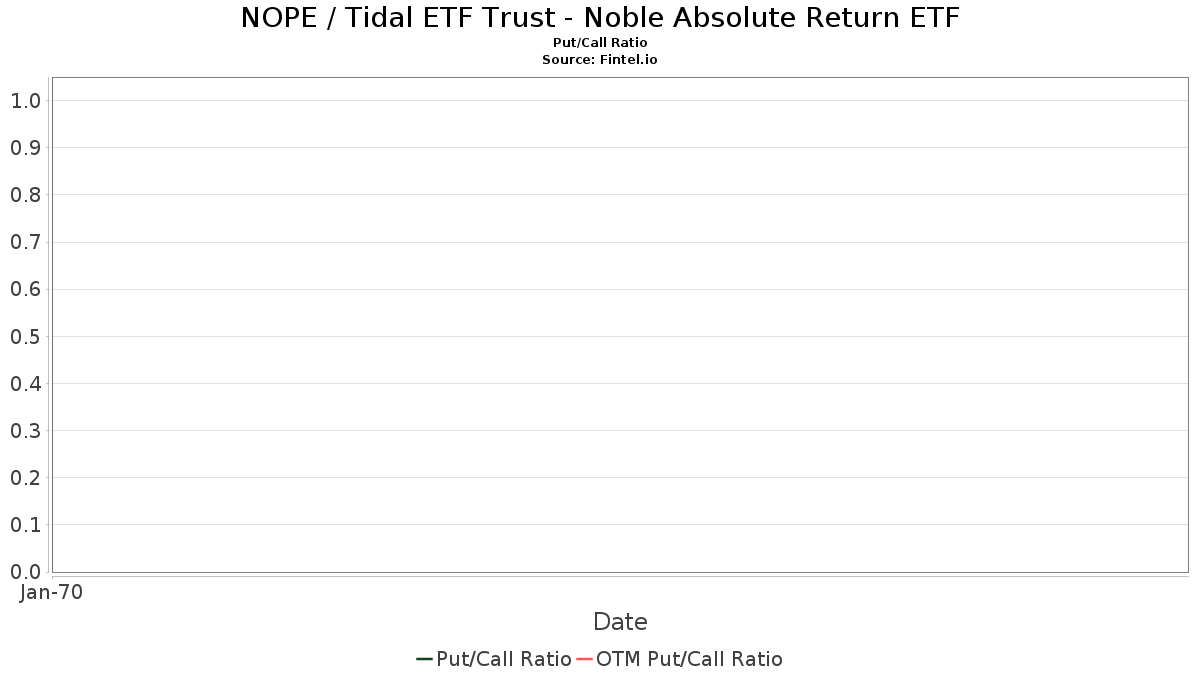Open the Source: Fintel.io label
1200x675 pixels.
point(600,59)
